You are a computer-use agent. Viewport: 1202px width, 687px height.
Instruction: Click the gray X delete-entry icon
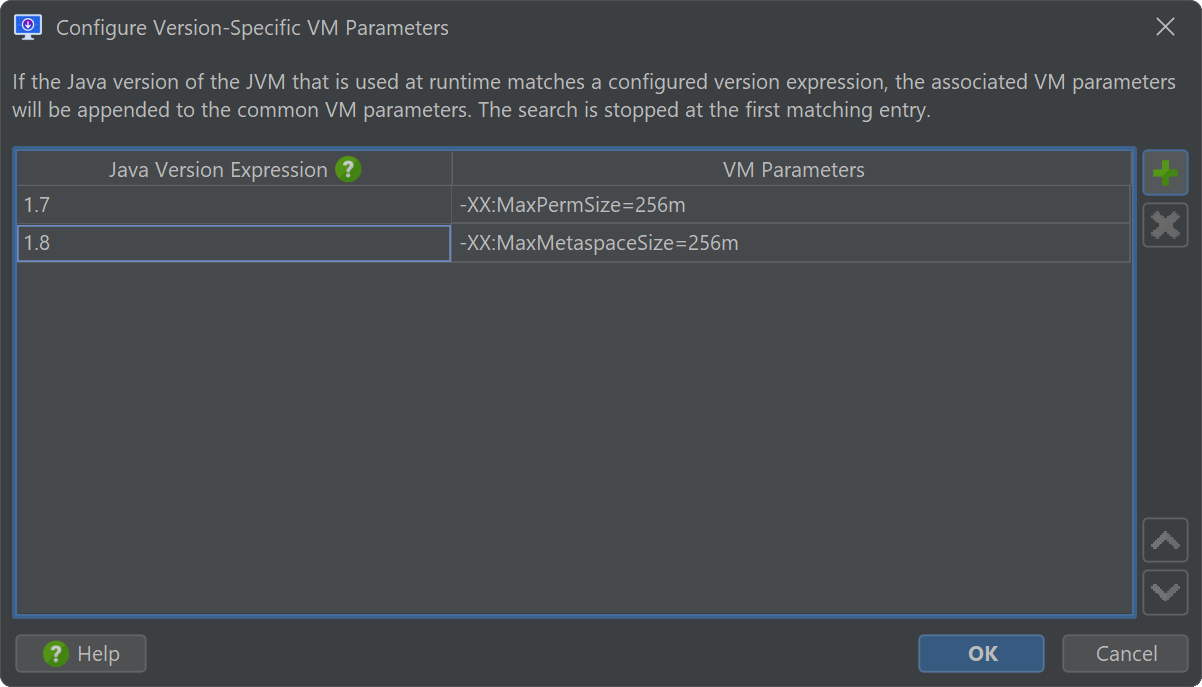(1165, 225)
